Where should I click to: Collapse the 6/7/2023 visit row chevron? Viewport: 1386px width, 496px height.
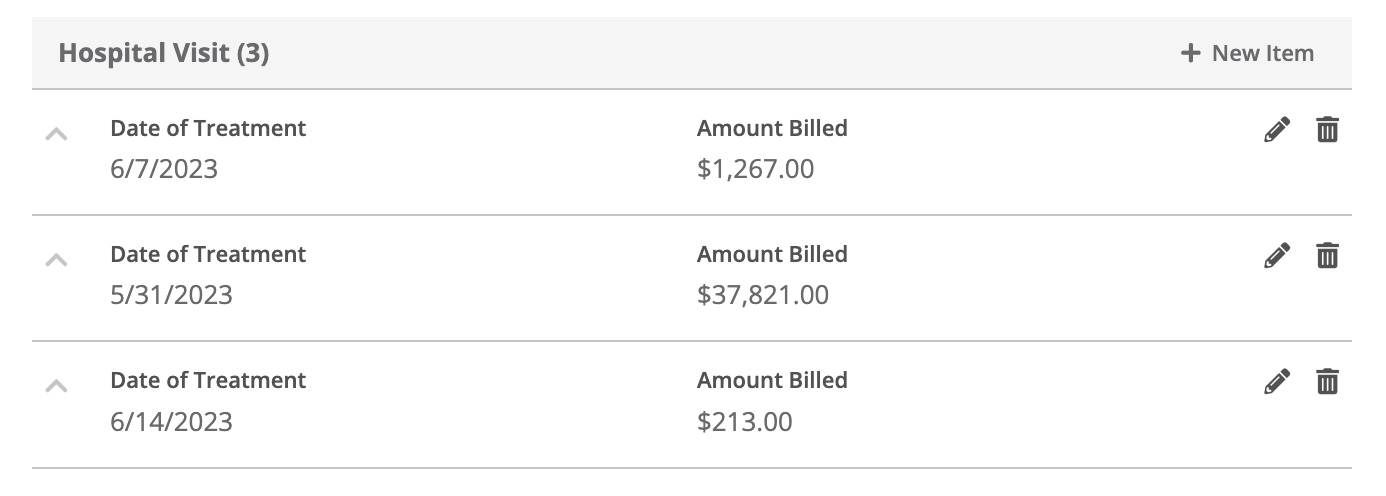(x=57, y=133)
